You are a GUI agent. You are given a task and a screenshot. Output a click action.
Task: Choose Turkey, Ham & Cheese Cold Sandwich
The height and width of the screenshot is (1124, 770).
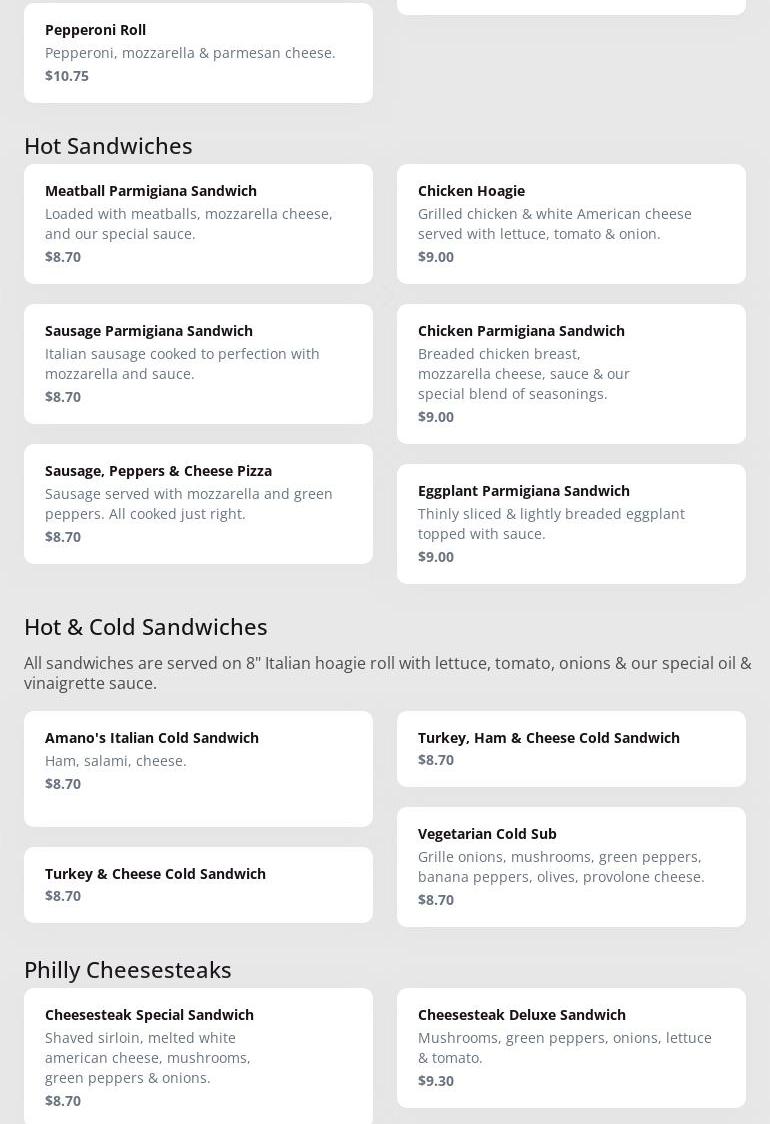tap(571, 748)
